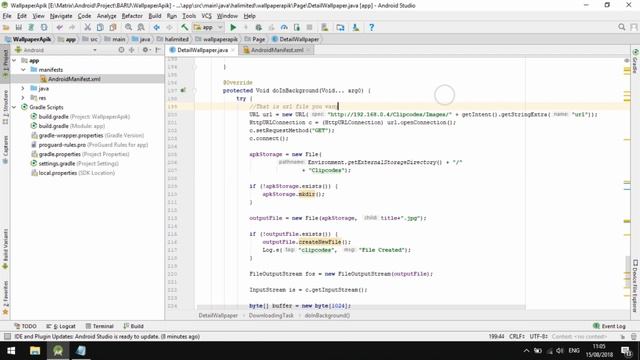Collapse the Gradle Scripts node
The height and width of the screenshot is (360, 640).
[x=14, y=107]
